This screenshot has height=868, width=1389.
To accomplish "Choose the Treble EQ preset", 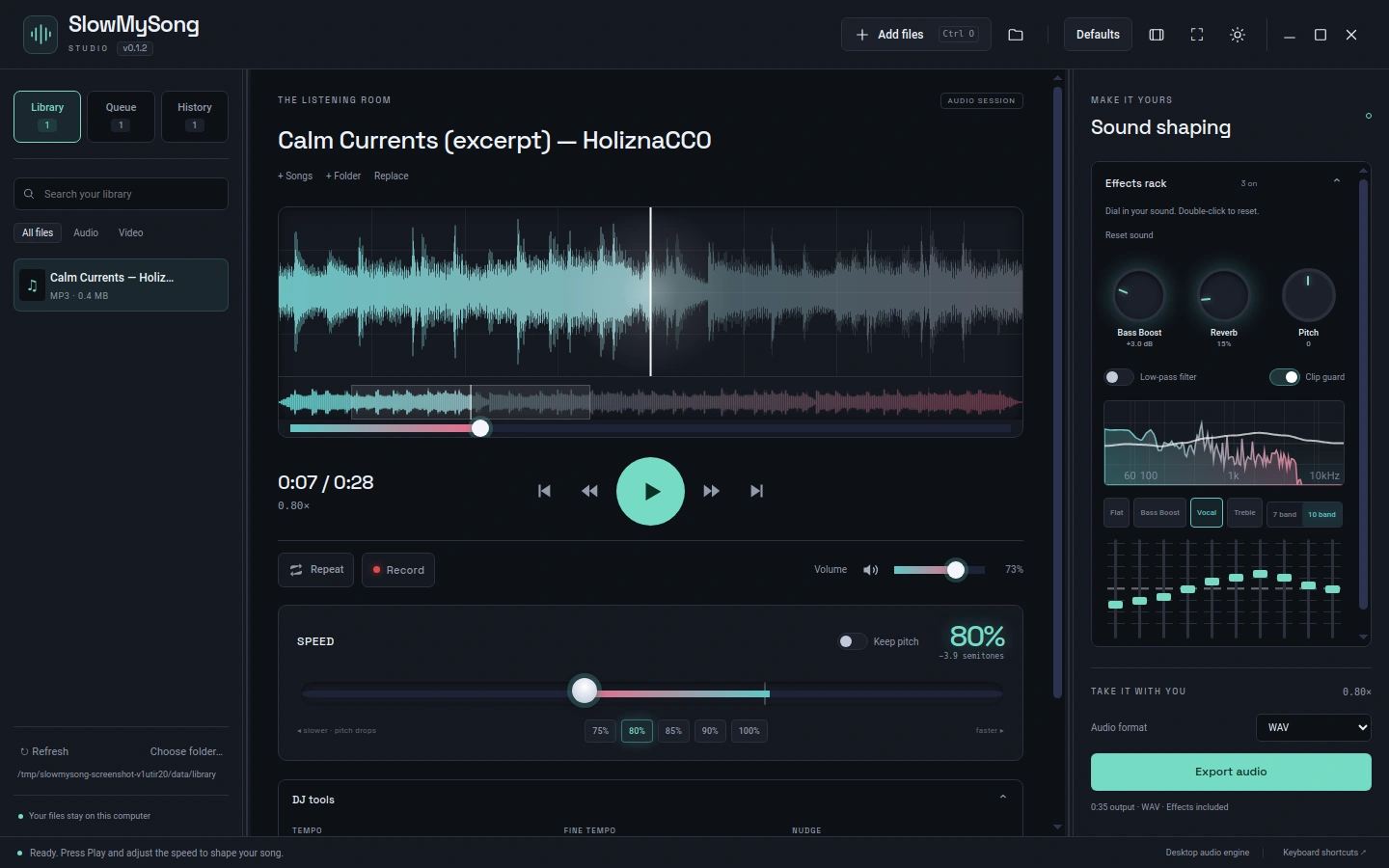I will coord(1244,513).
